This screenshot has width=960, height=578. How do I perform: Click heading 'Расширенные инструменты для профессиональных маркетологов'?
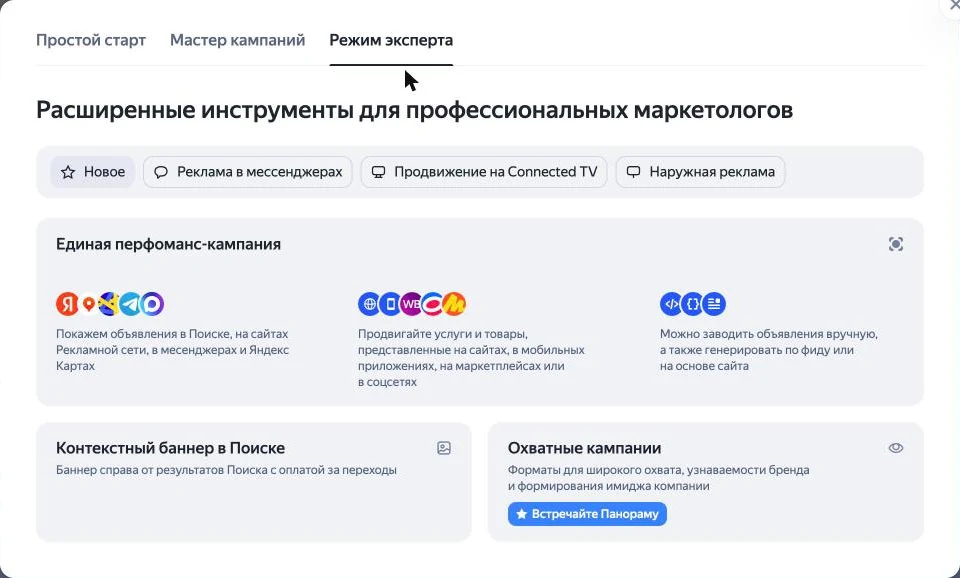414,110
